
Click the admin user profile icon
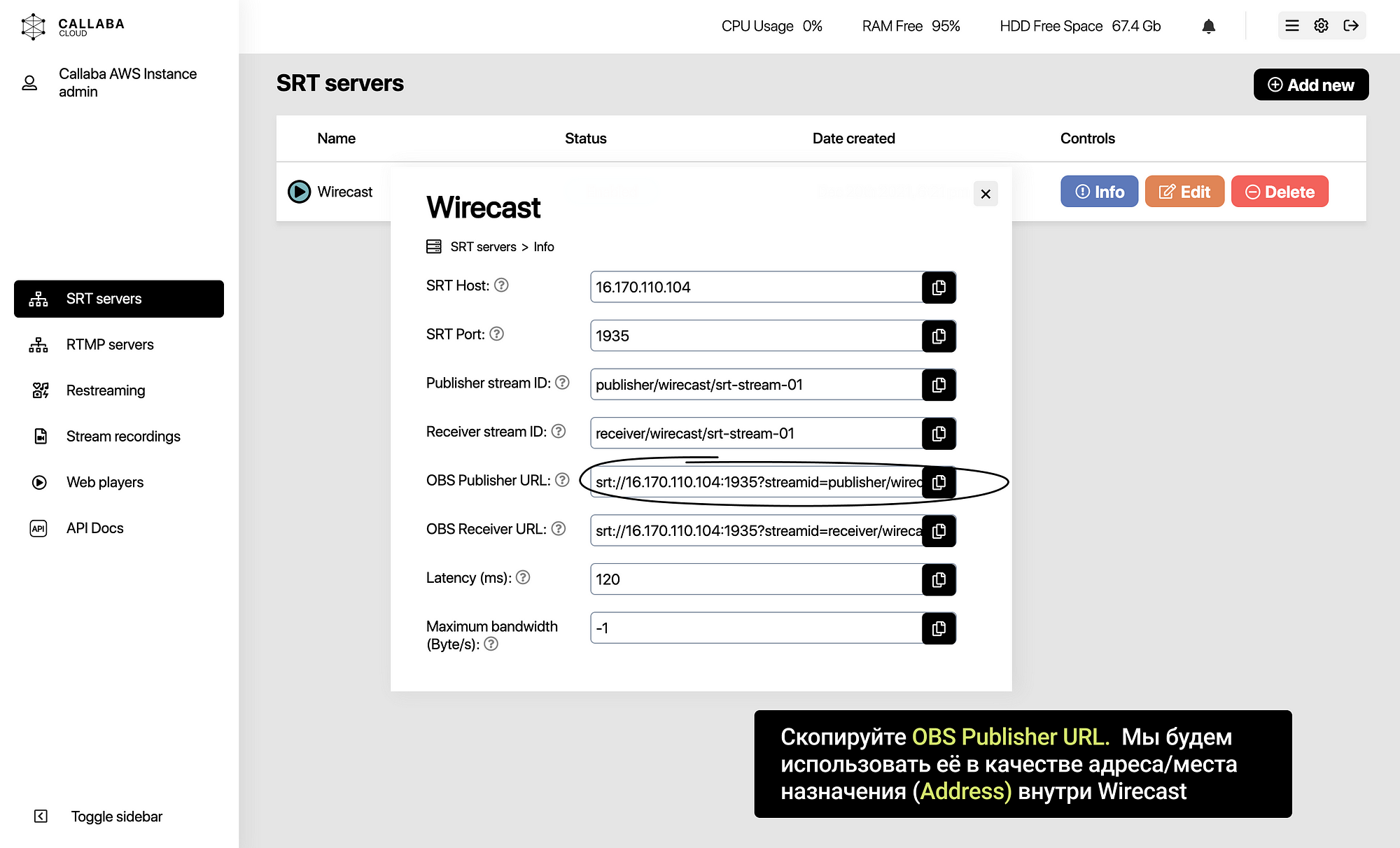pos(29,83)
